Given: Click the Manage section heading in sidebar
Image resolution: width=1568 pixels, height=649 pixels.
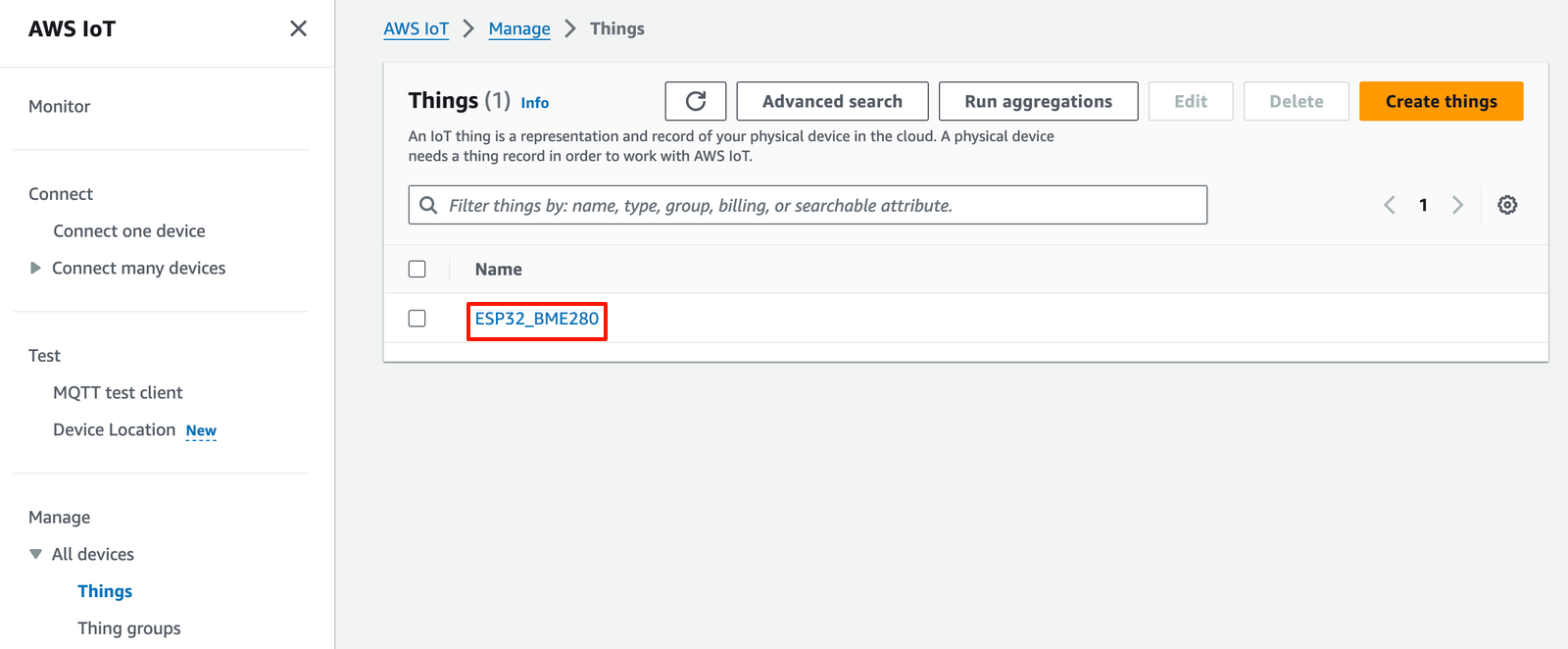Looking at the screenshot, I should click(59, 518).
